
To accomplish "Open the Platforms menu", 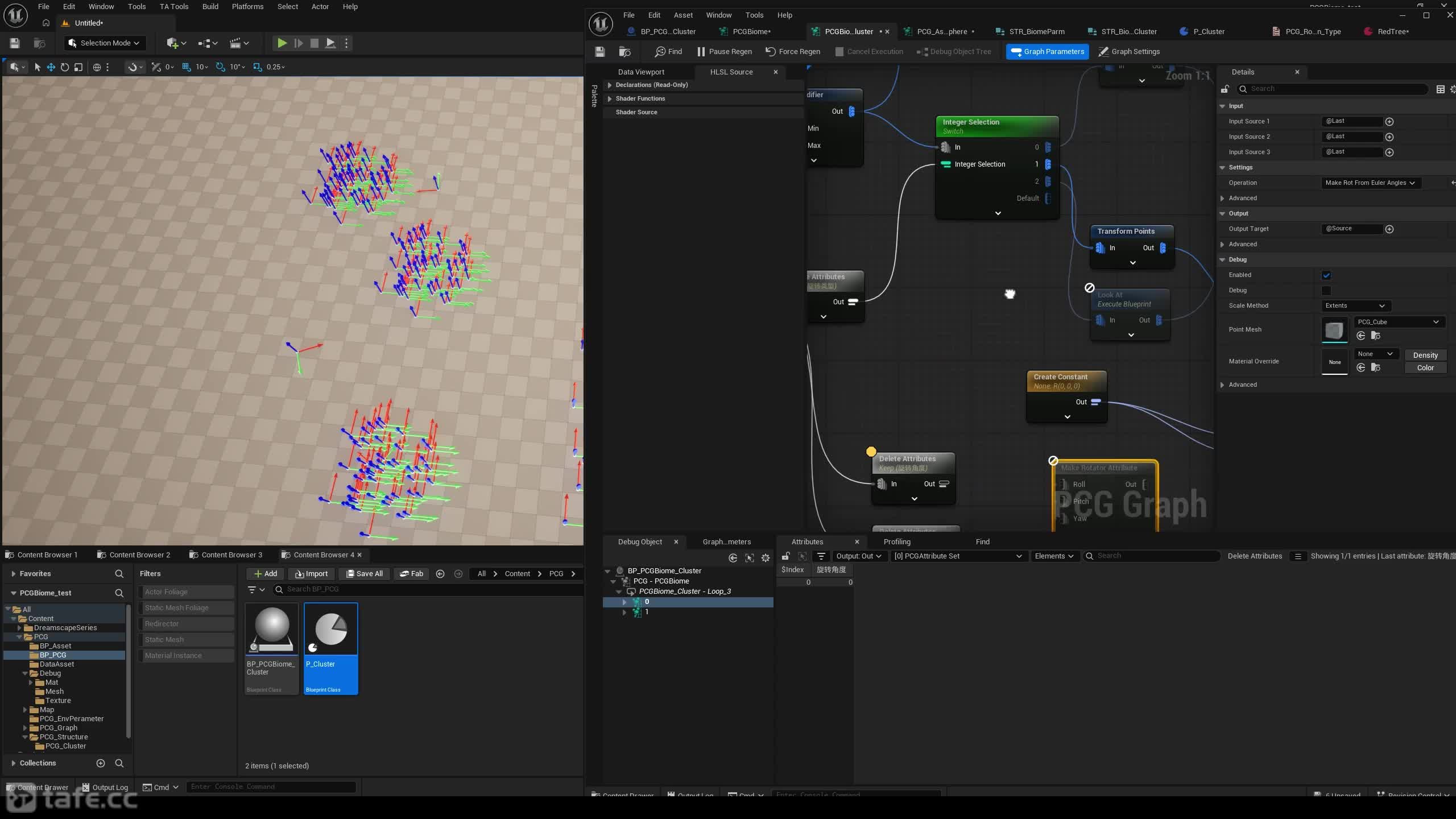I will click(x=247, y=6).
